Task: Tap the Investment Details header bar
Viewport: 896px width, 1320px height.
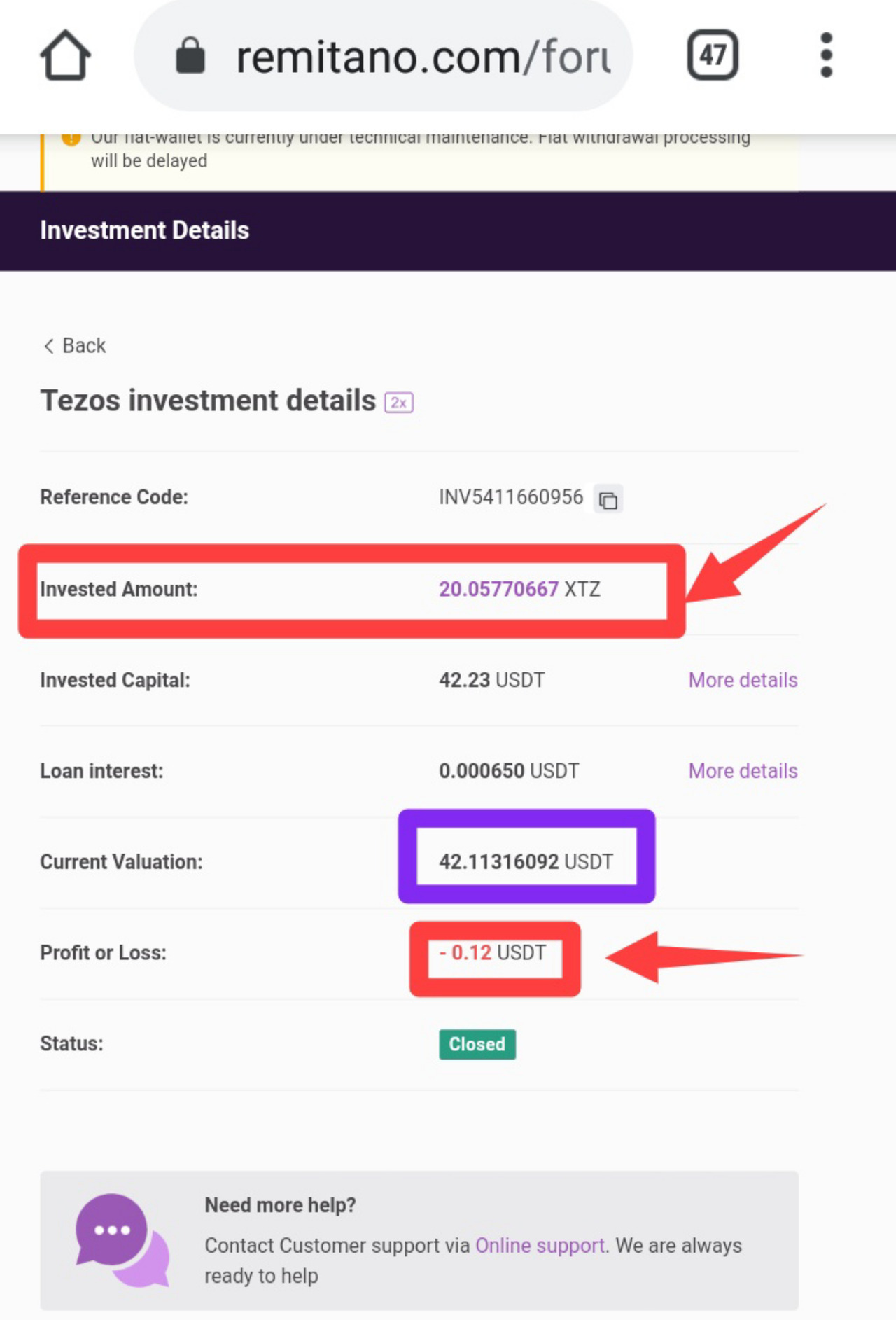Action: 448,230
